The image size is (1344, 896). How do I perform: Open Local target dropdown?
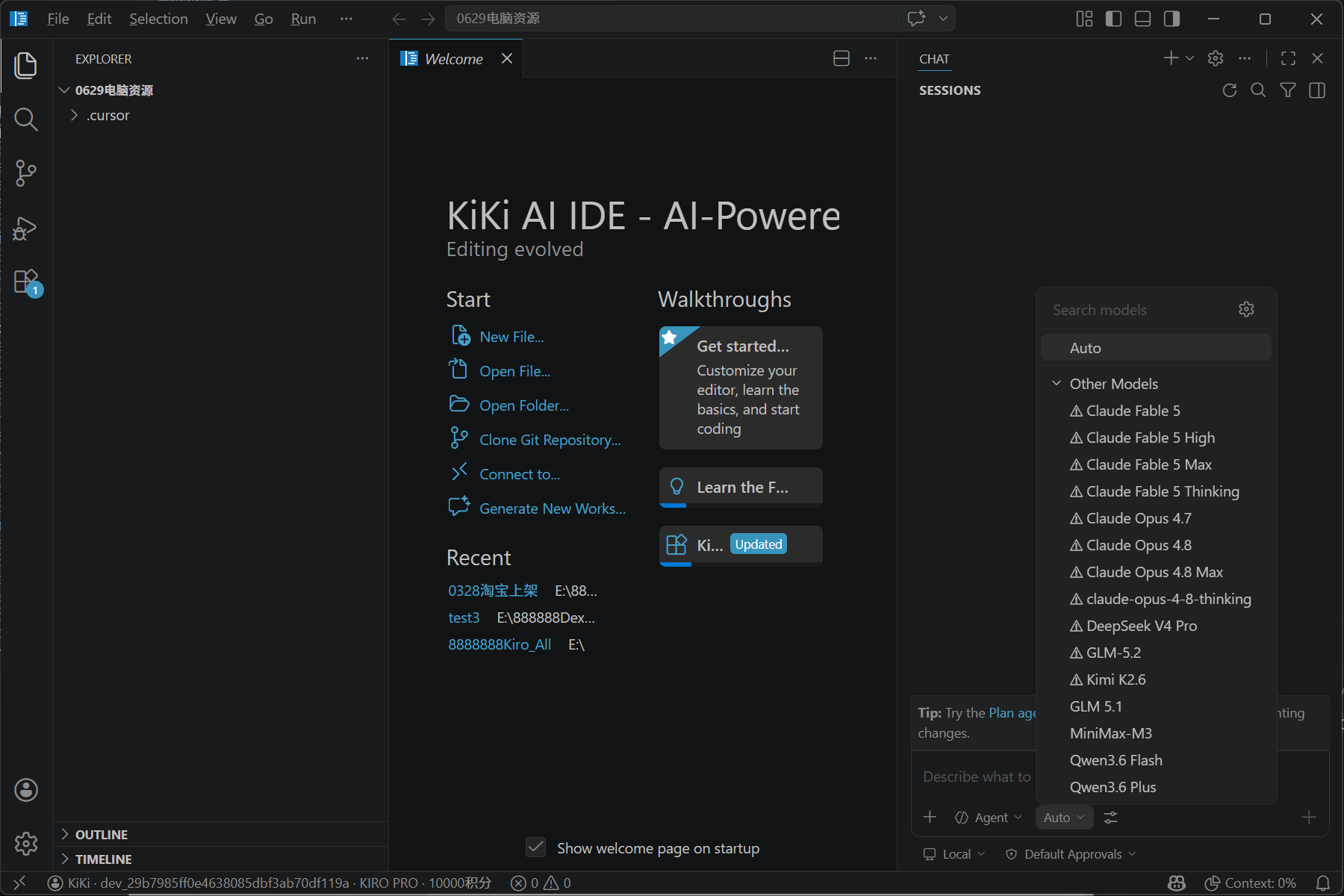point(954,854)
